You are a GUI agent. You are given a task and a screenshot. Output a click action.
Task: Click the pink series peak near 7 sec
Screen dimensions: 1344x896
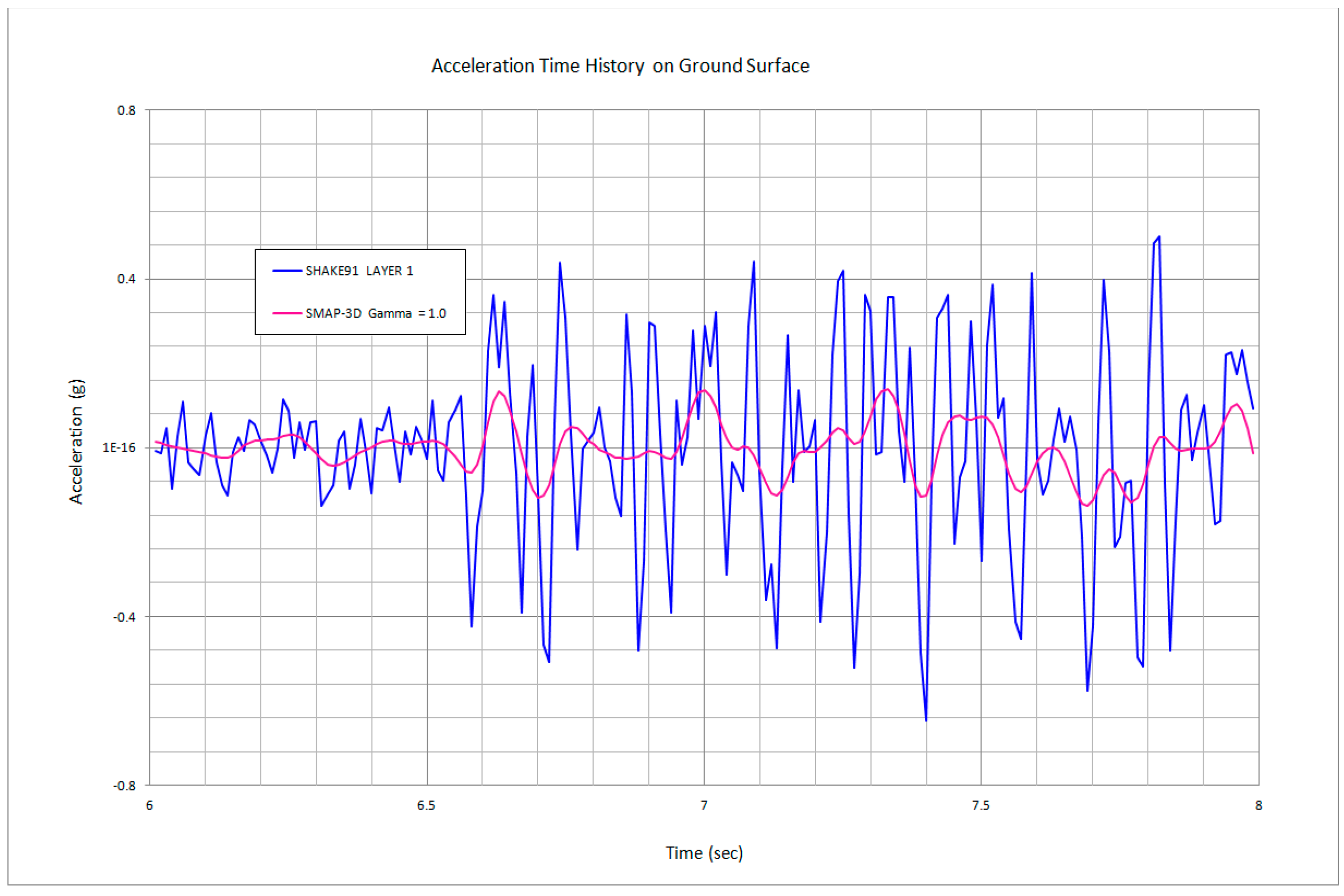coord(704,390)
